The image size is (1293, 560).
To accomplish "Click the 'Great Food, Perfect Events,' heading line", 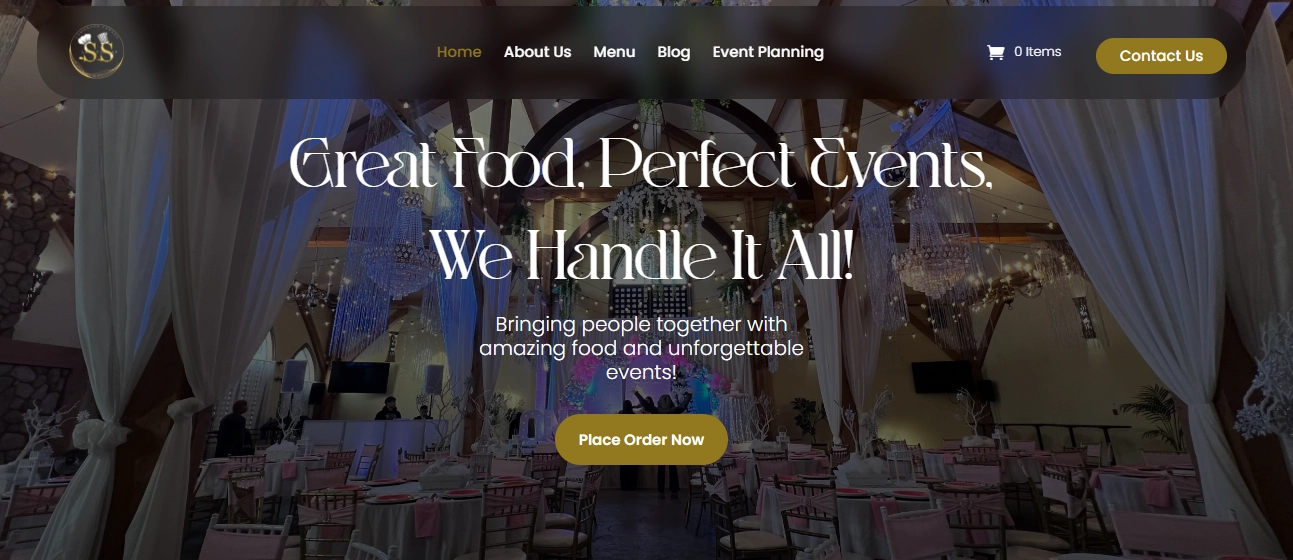I will (x=641, y=165).
